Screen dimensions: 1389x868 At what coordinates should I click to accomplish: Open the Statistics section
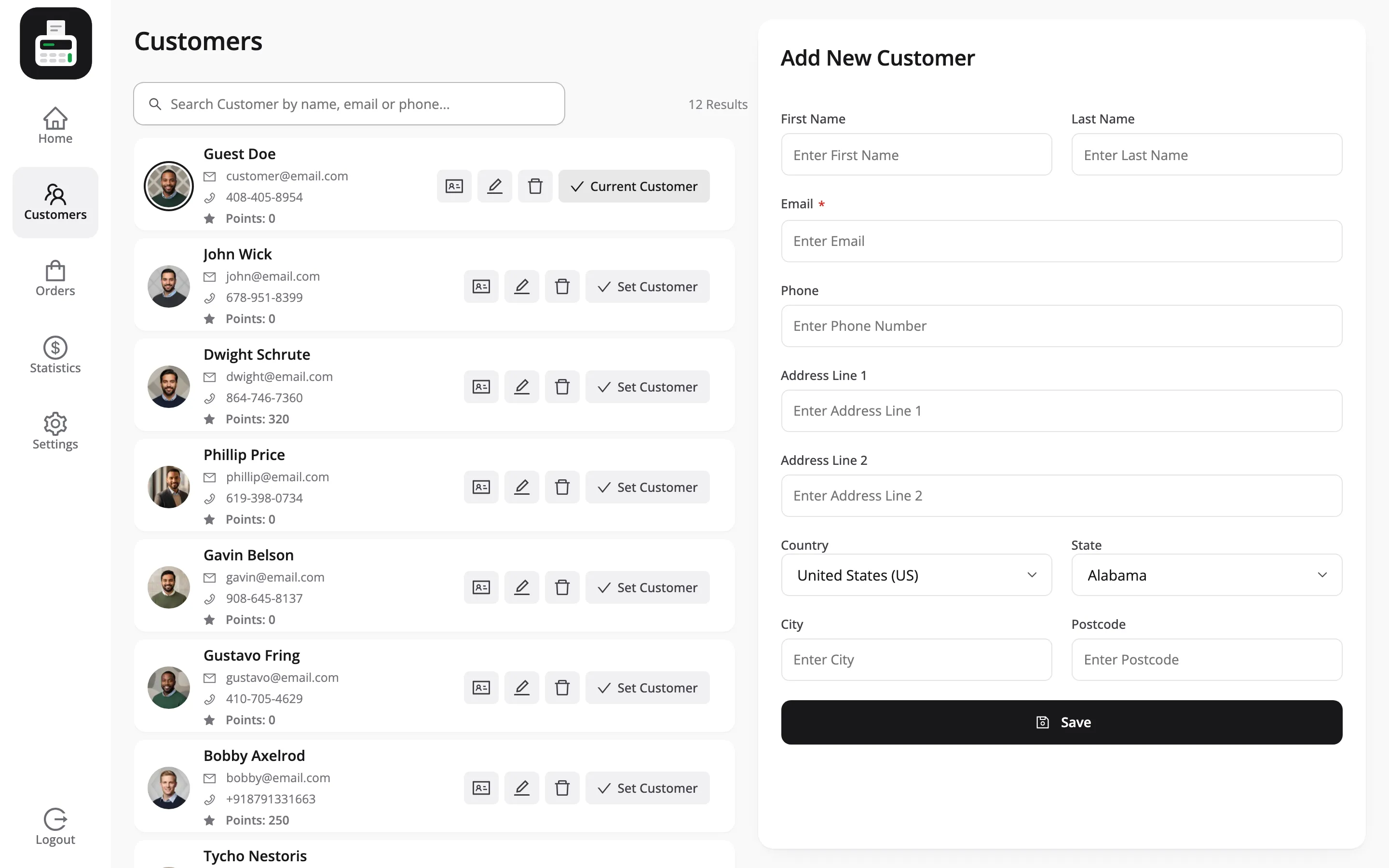pos(55,355)
